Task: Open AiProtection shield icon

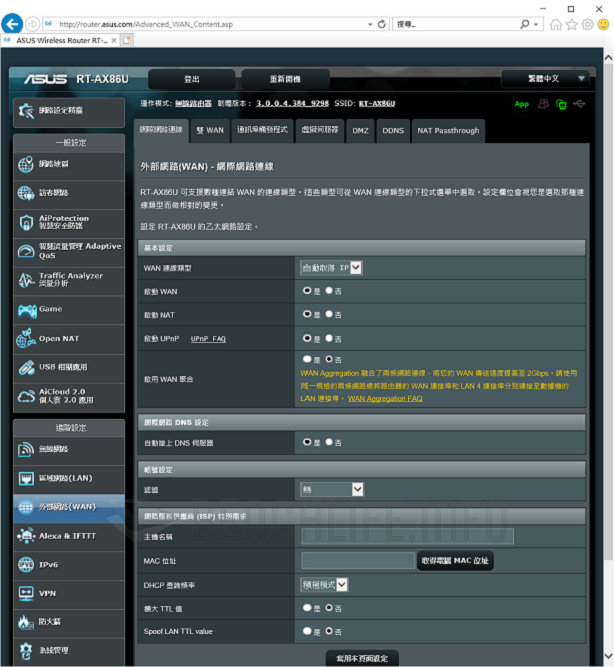Action: point(26,222)
